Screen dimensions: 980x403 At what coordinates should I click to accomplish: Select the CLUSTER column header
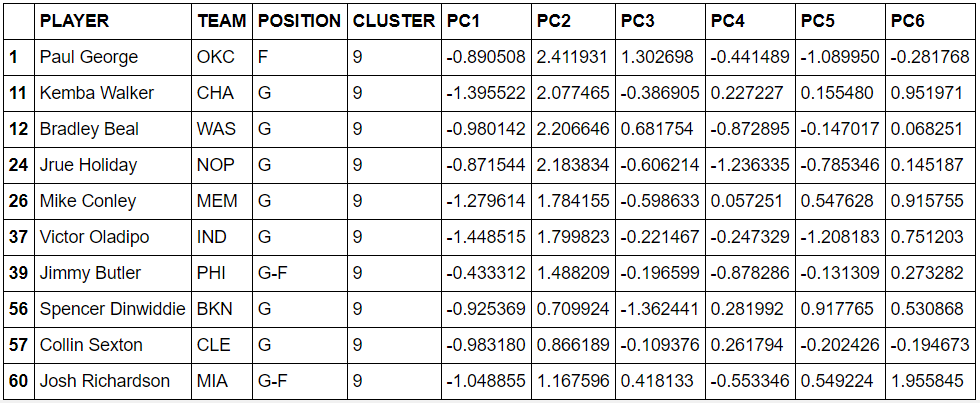394,21
